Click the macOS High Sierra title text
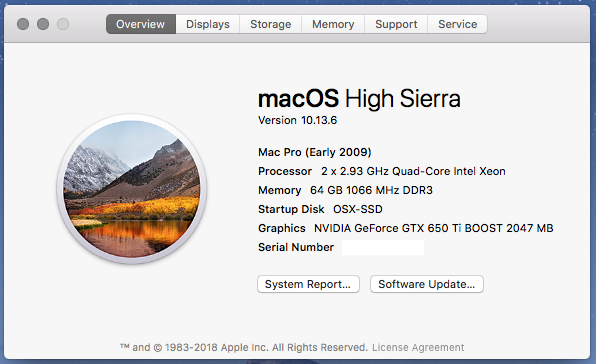This screenshot has width=596, height=364. (x=359, y=99)
